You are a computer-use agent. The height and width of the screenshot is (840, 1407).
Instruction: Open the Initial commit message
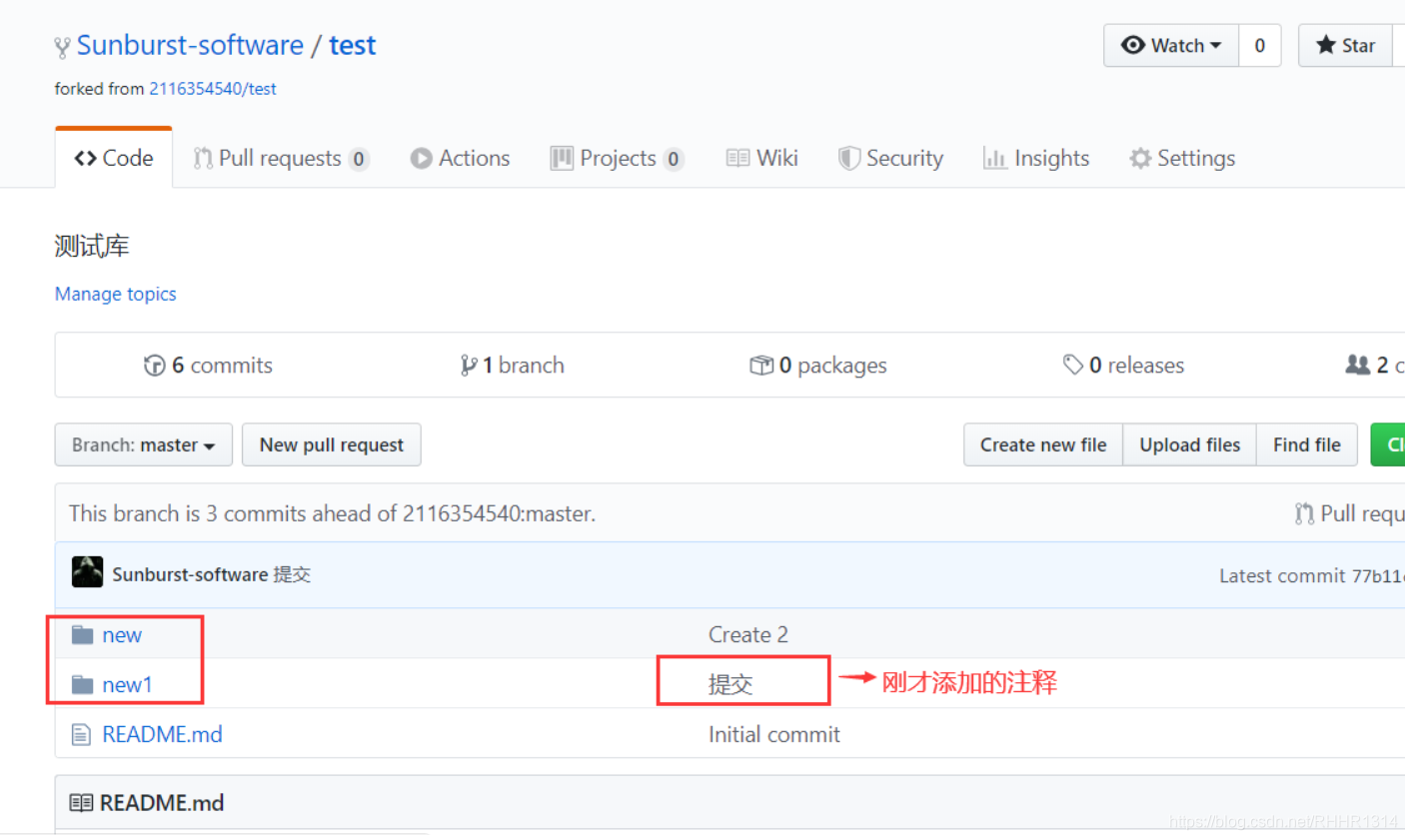774,734
